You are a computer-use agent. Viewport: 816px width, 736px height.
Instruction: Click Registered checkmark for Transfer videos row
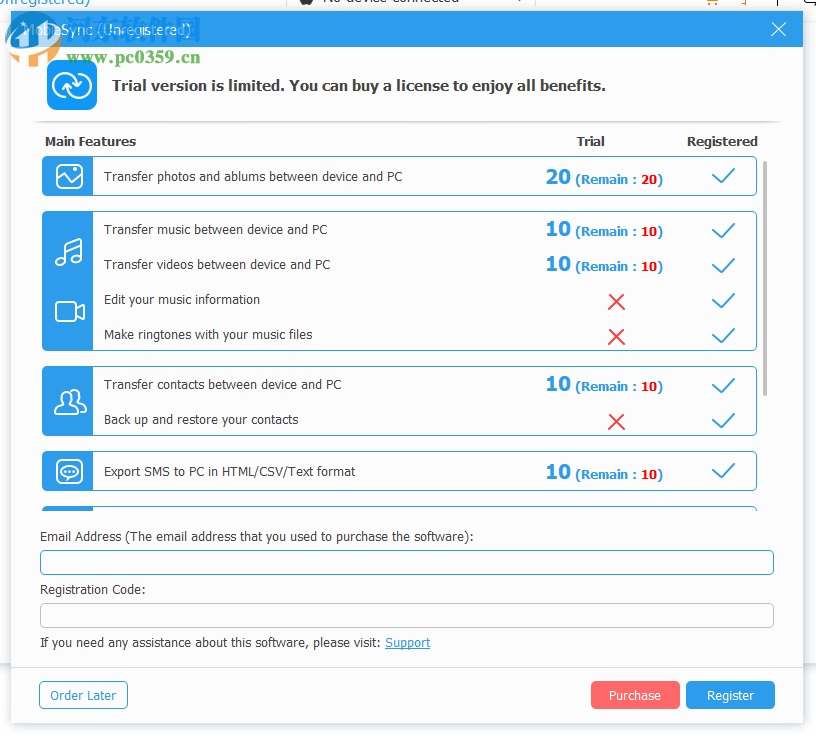(723, 265)
